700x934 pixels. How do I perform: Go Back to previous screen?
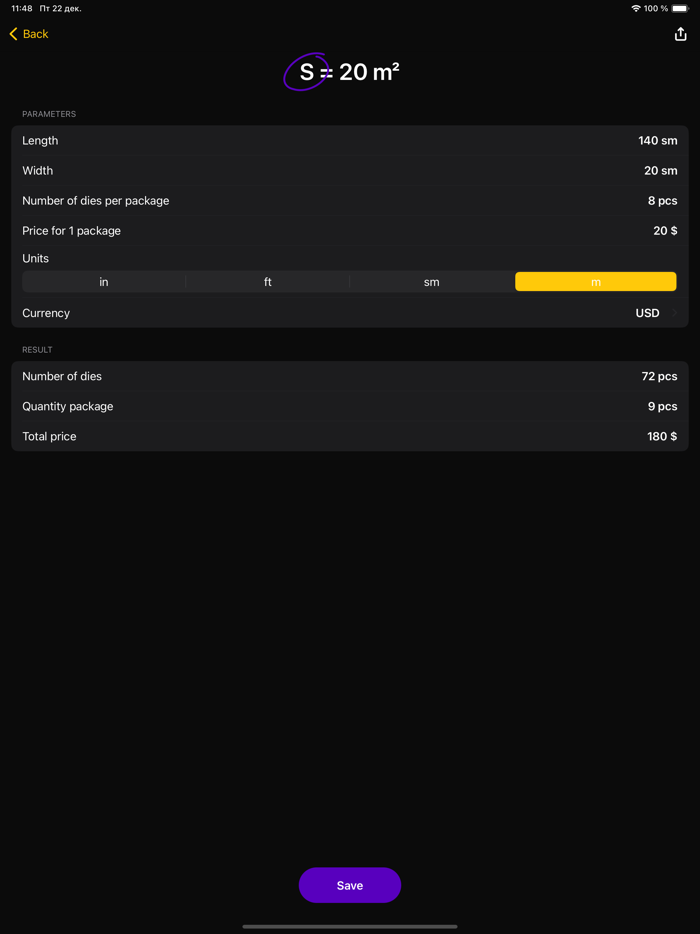coord(29,33)
